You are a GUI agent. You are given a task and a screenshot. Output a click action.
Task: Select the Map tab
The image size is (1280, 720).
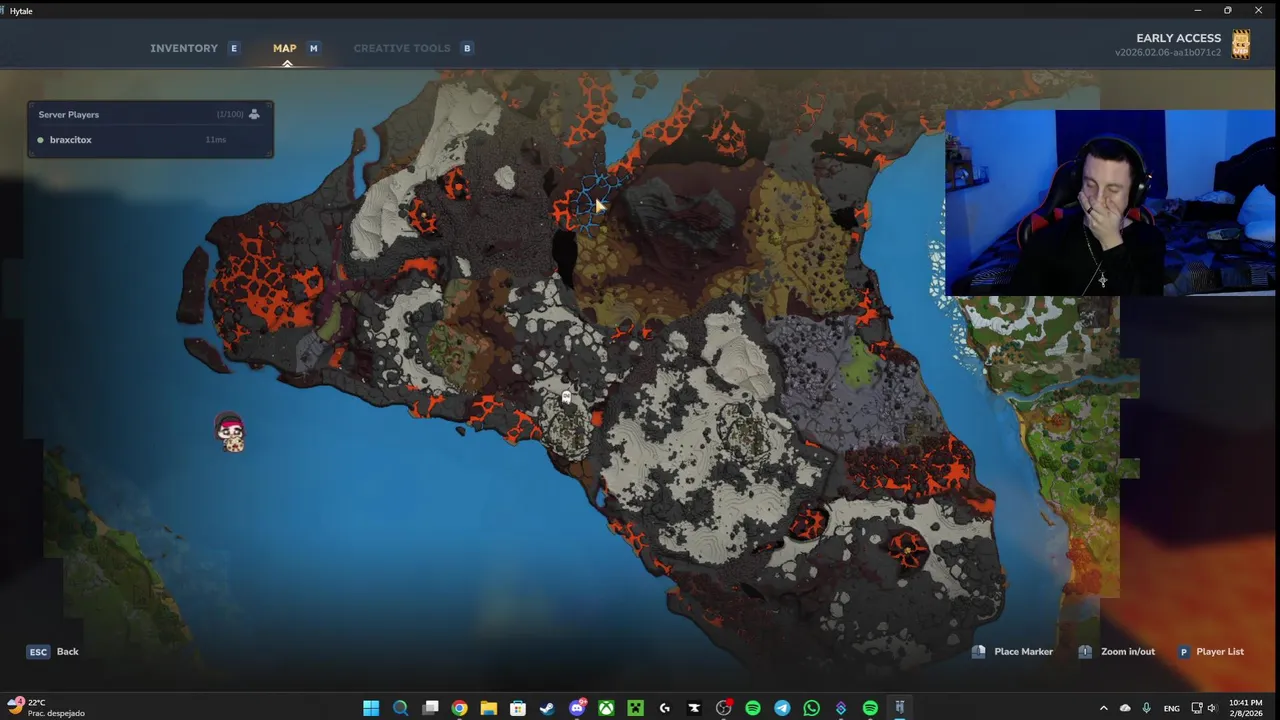coord(285,48)
